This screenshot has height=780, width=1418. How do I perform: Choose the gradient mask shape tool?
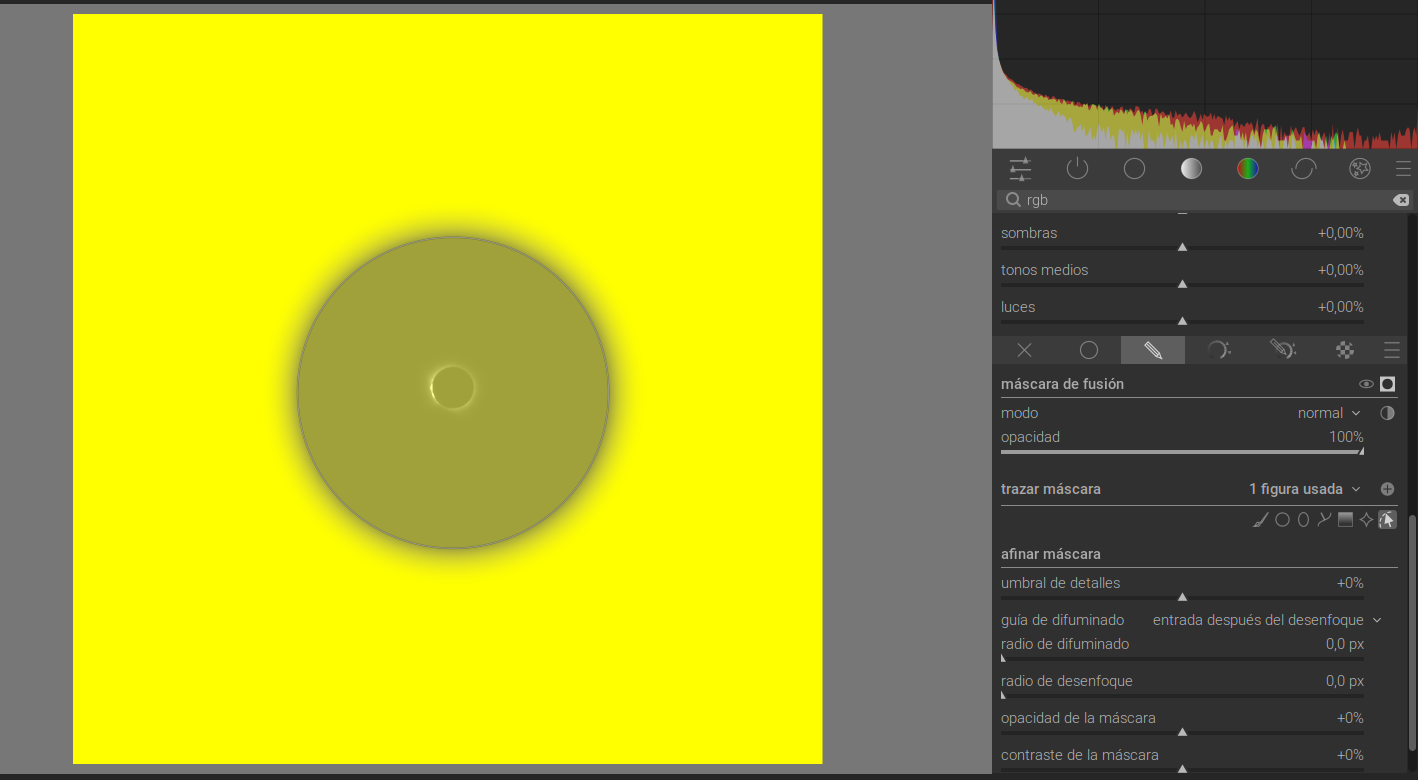1345,519
